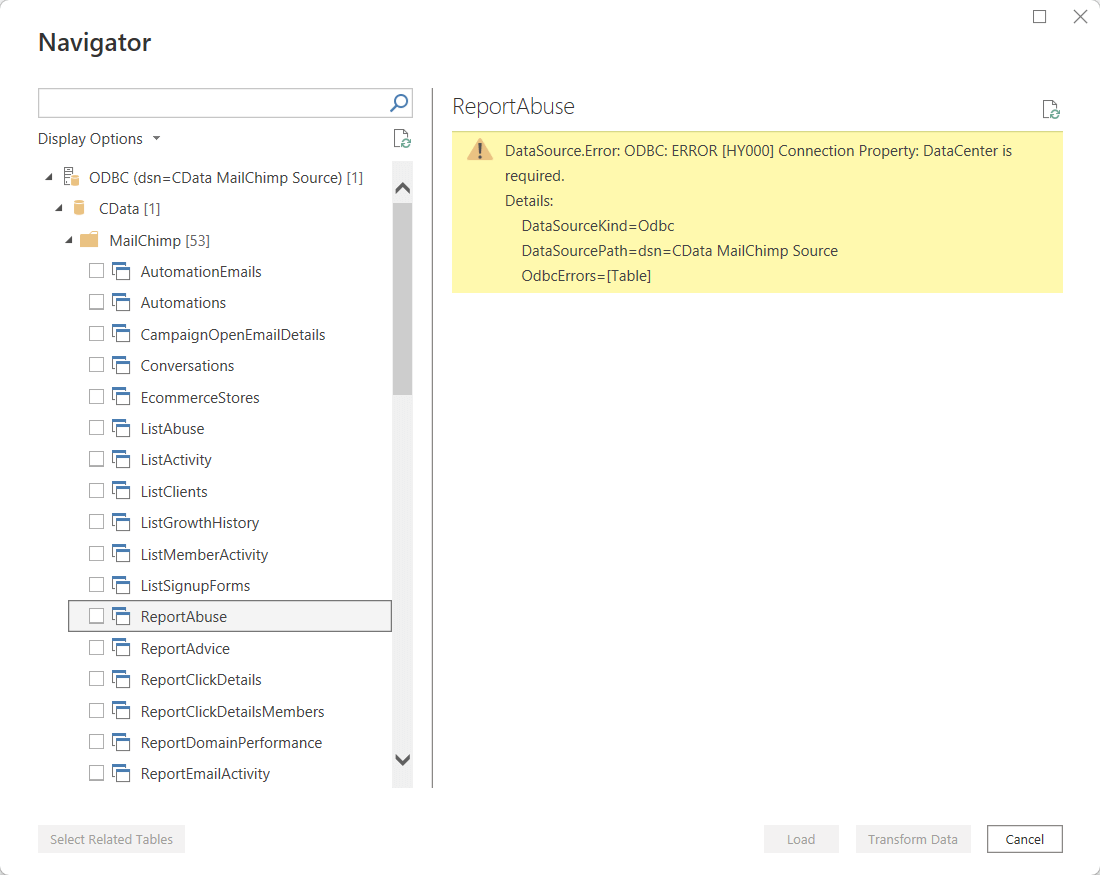
Task: Click the ReportAdvice table icon
Action: coord(121,648)
